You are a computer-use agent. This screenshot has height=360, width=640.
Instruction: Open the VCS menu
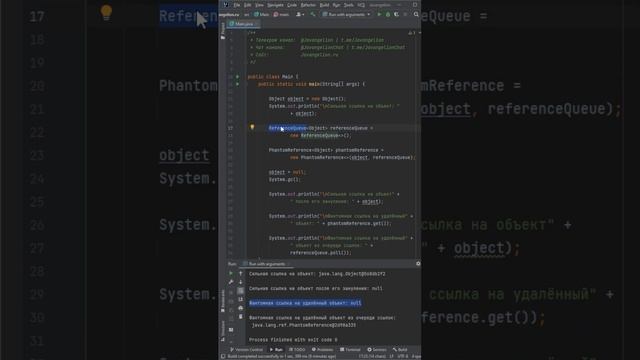(x=361, y=5)
